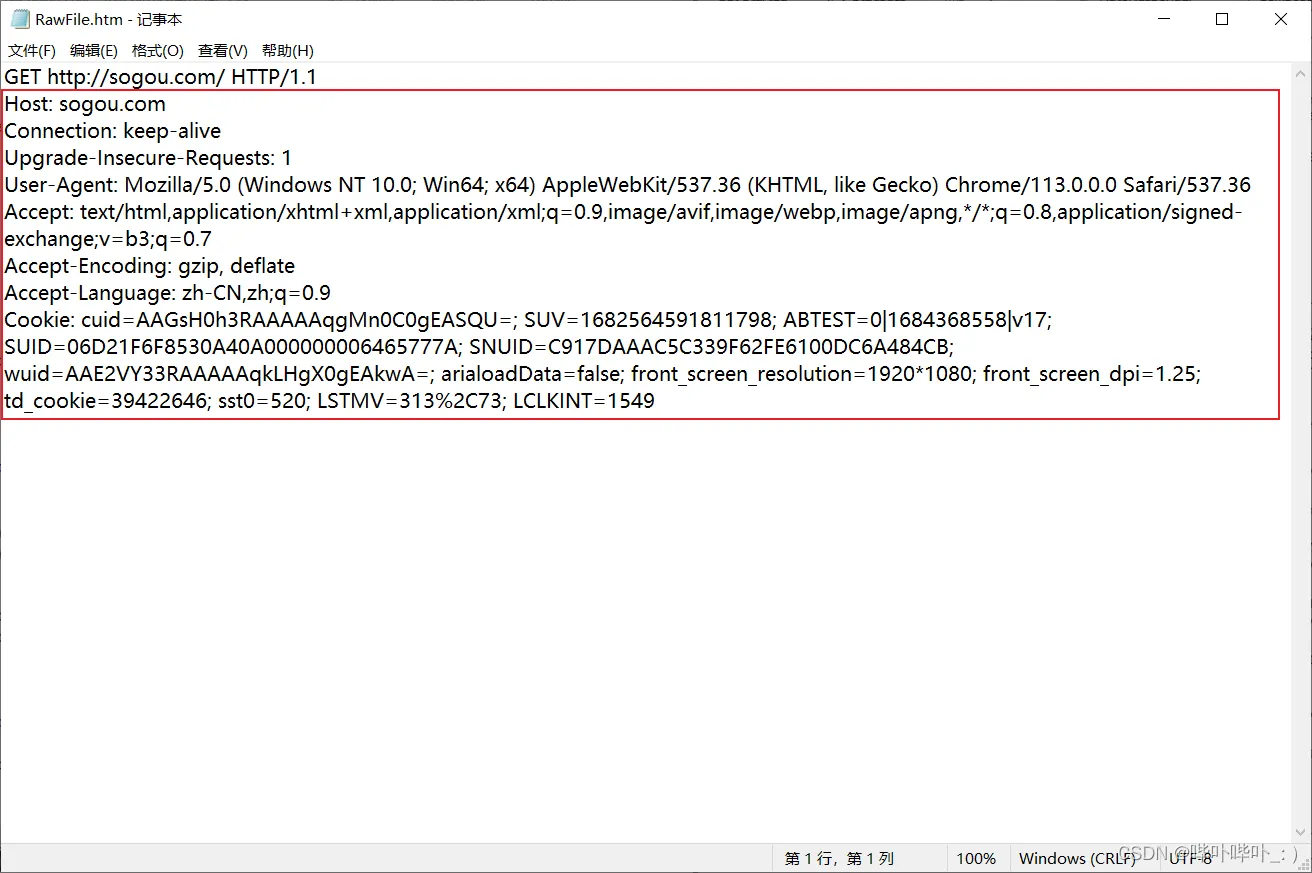Viewport: 1312px width, 873px height.
Task: Click the line starting with "wuid=AAE2VY33"
Action: coord(603,374)
